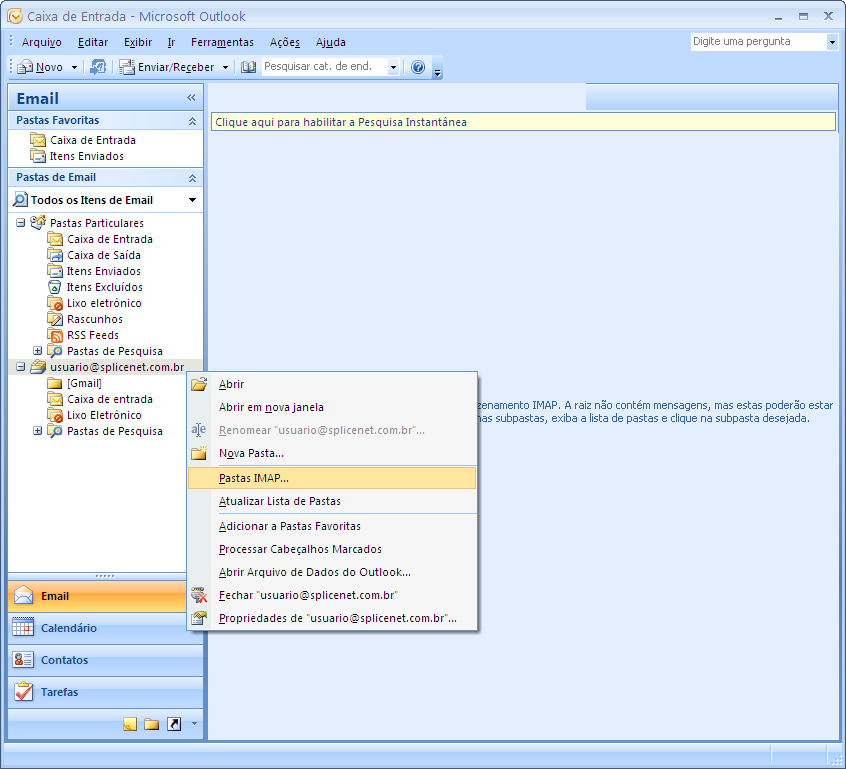Open the address search dropdown arrow
Image resolution: width=846 pixels, height=769 pixels.
(x=393, y=67)
